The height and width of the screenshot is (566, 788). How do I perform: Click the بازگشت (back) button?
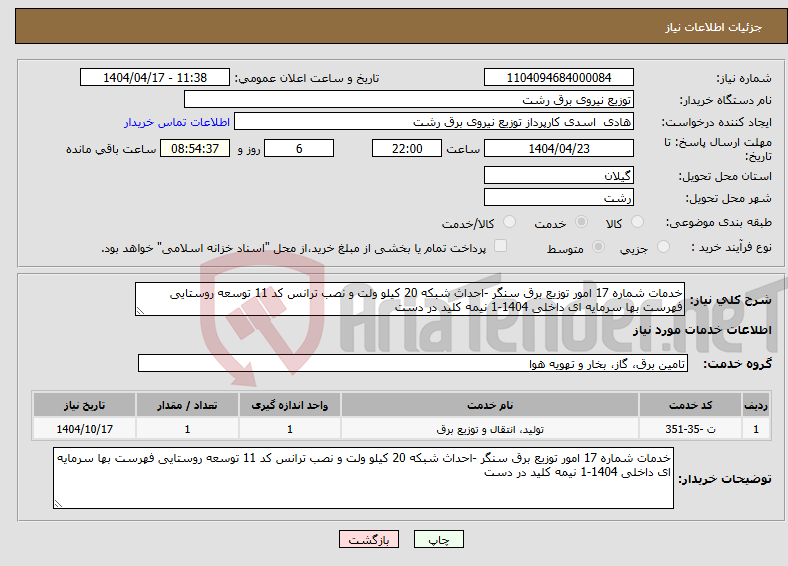coord(368,539)
